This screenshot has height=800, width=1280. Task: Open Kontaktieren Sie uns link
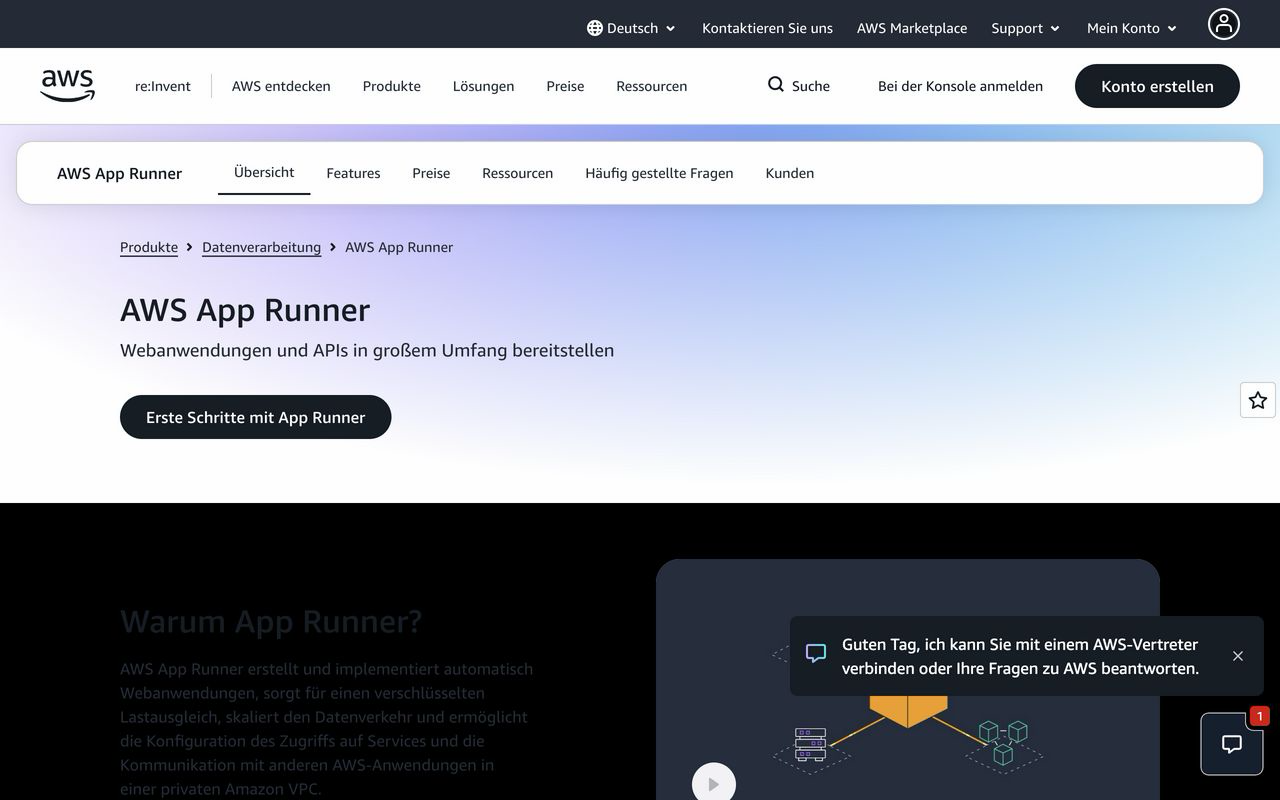pos(767,28)
